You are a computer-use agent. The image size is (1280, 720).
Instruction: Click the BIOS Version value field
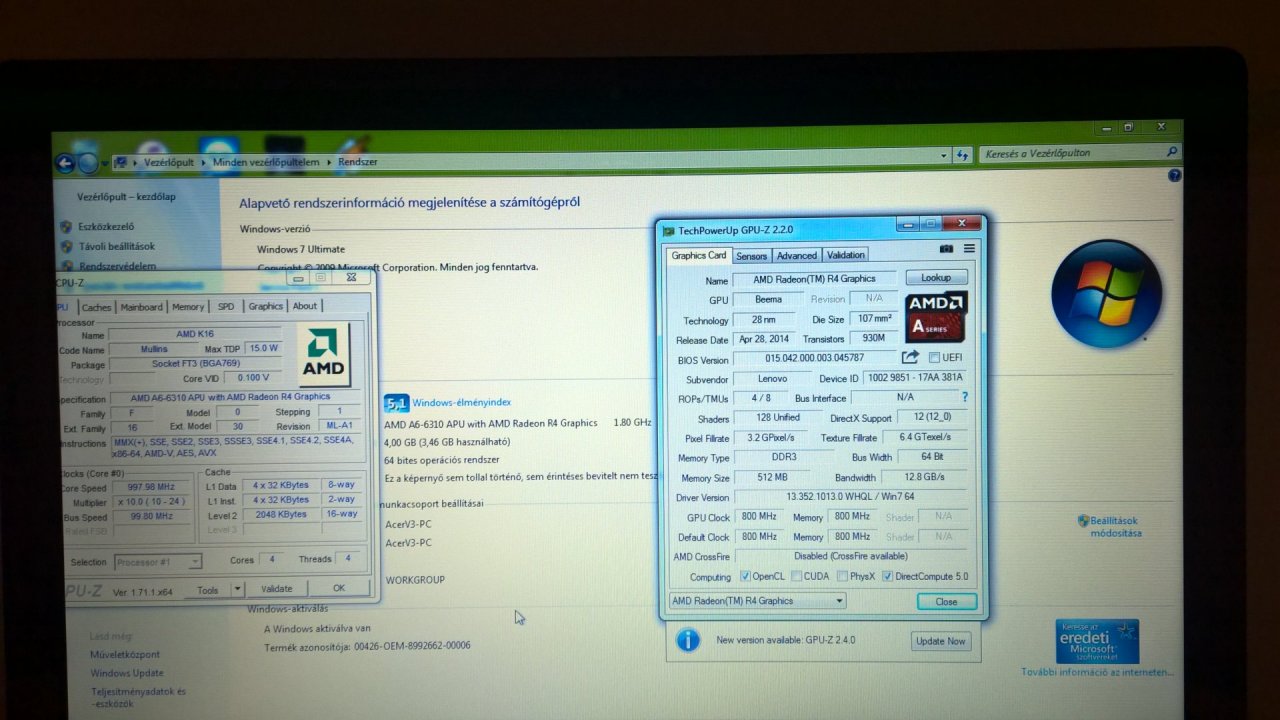[815, 358]
